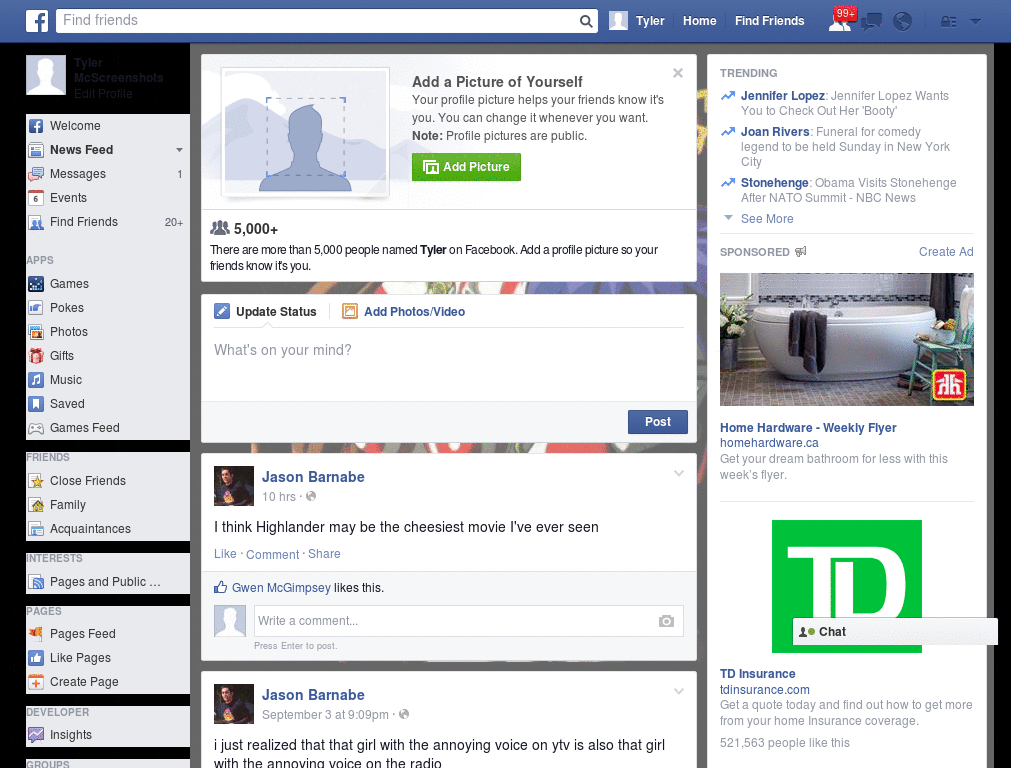Open Find Friends in top bar
The image size is (1024, 768).
pyautogui.click(x=769, y=21)
